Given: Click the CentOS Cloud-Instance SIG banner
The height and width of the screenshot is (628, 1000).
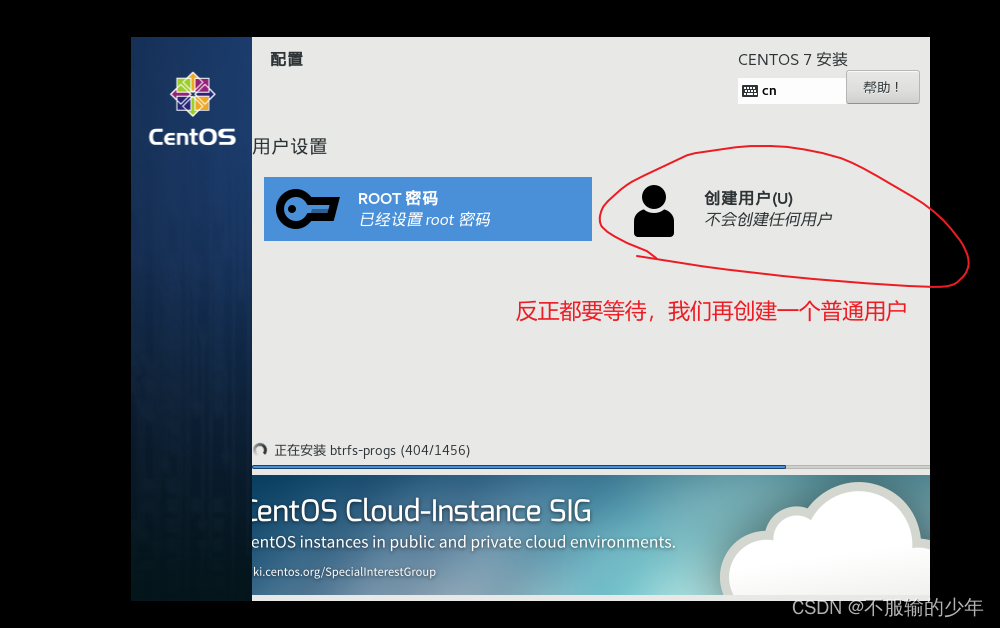Looking at the screenshot, I should pyautogui.click(x=591, y=535).
